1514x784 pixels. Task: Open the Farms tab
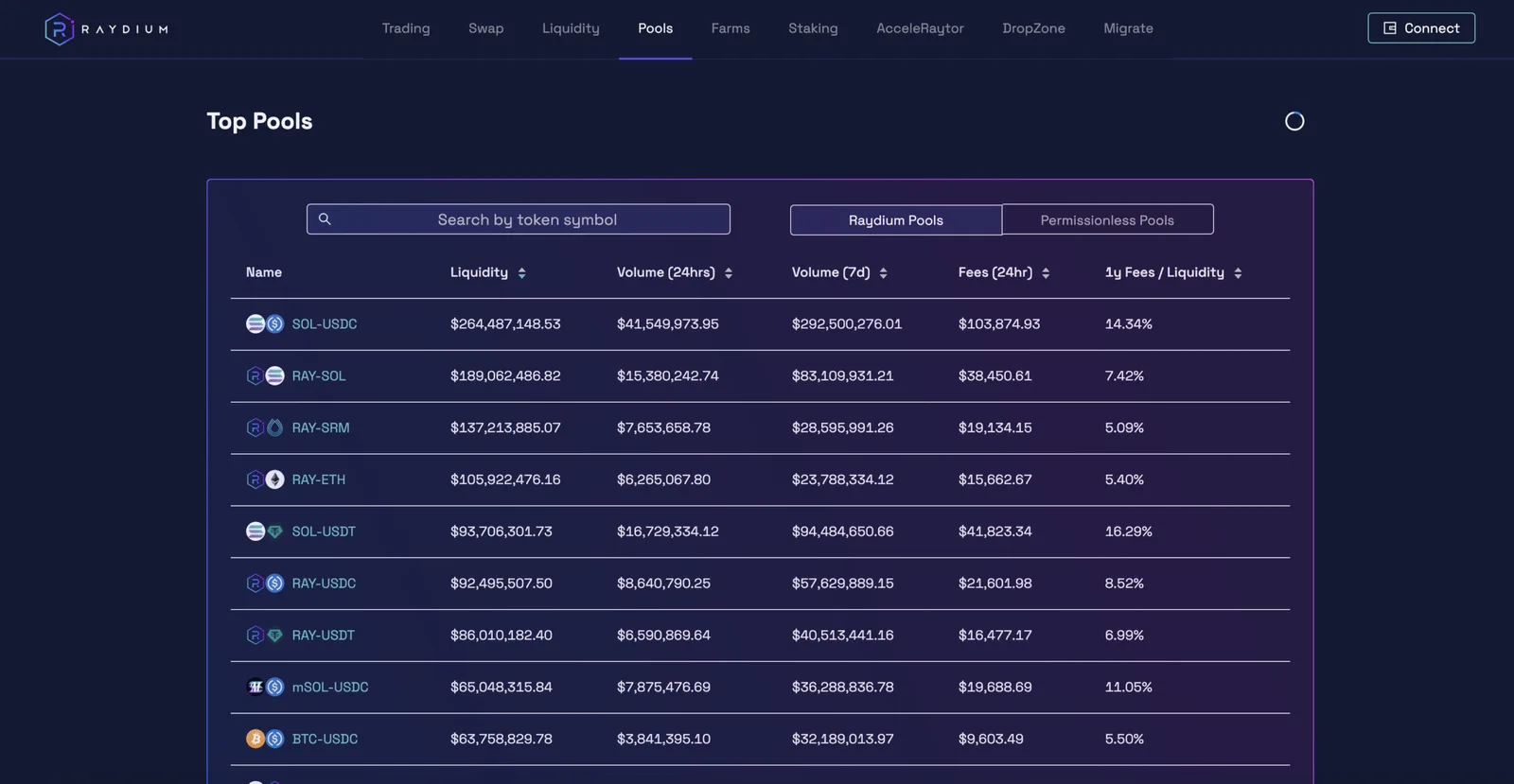point(731,28)
